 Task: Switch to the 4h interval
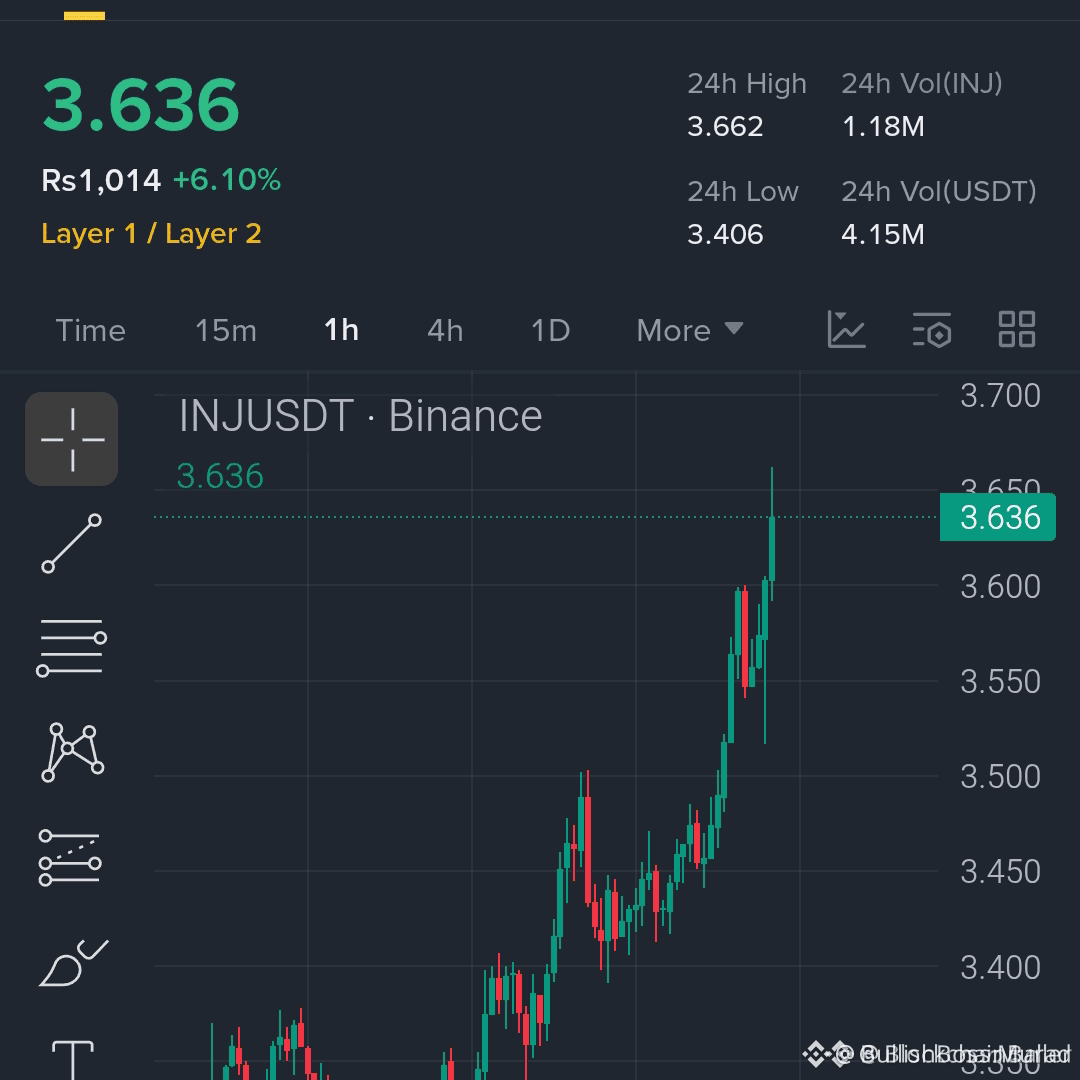[x=445, y=330]
